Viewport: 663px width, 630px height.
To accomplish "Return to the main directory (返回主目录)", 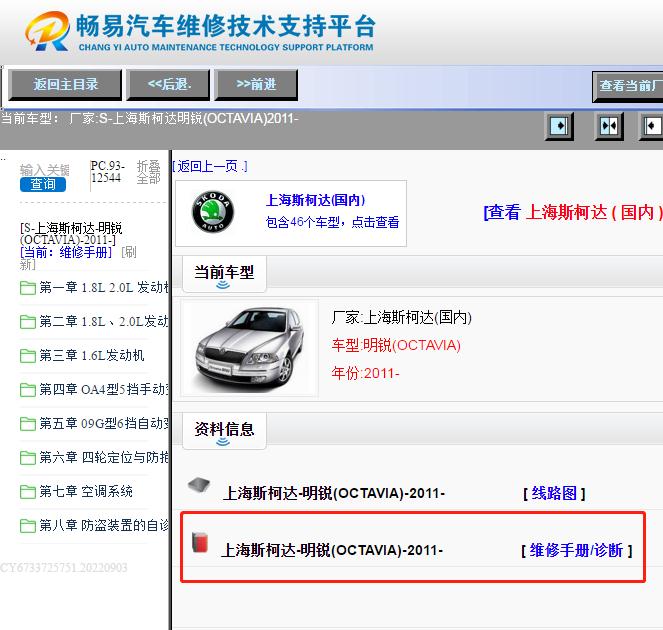I will [x=65, y=85].
